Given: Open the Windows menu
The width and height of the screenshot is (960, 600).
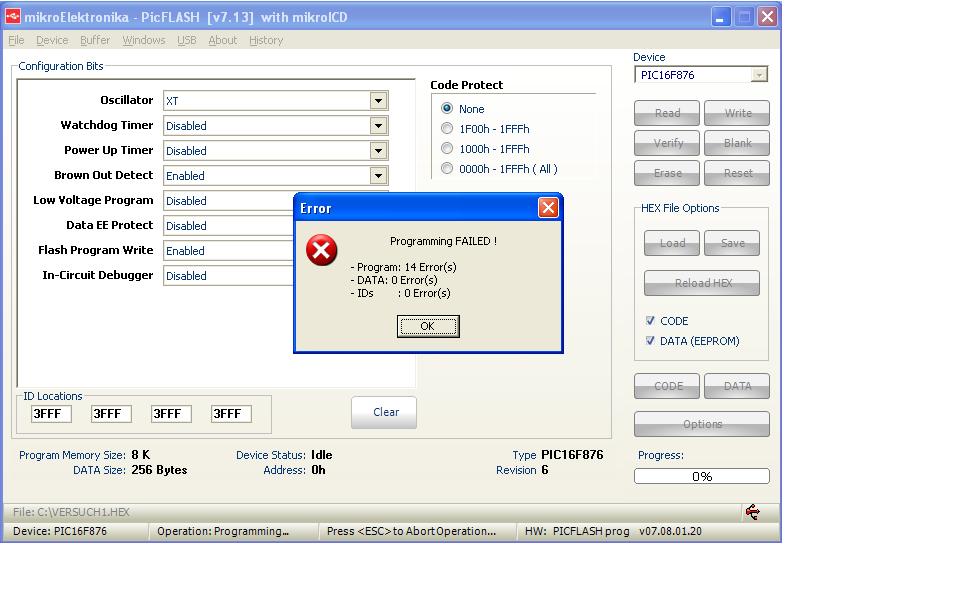Looking at the screenshot, I should pos(144,40).
